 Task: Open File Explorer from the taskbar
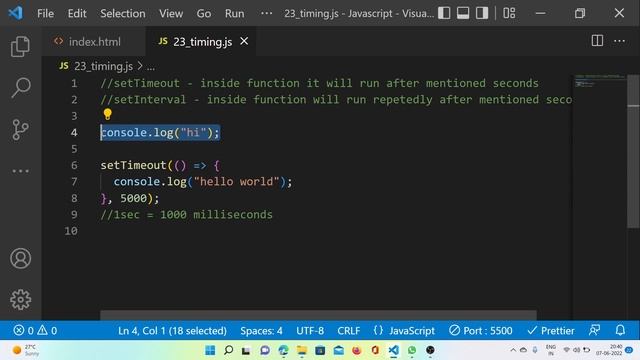pos(302,350)
